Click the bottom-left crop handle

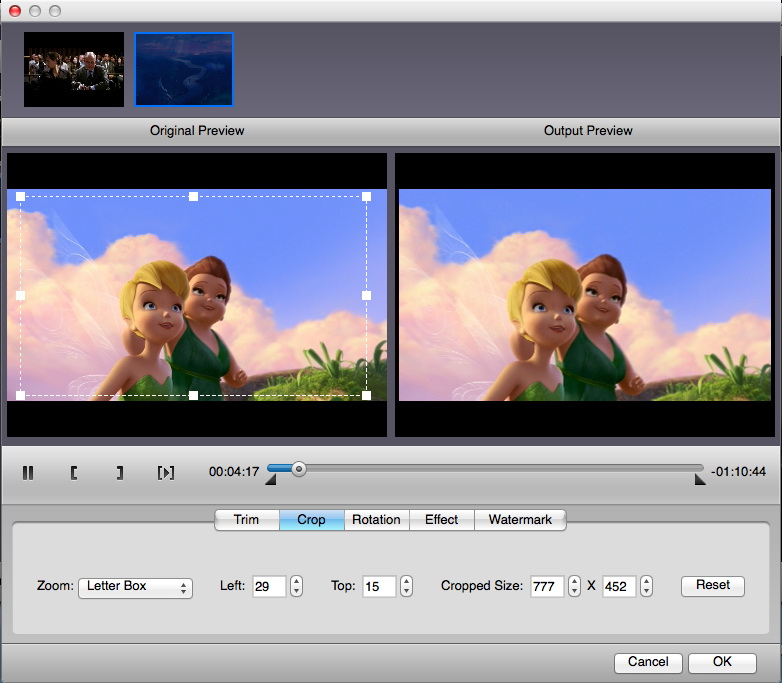(20, 396)
